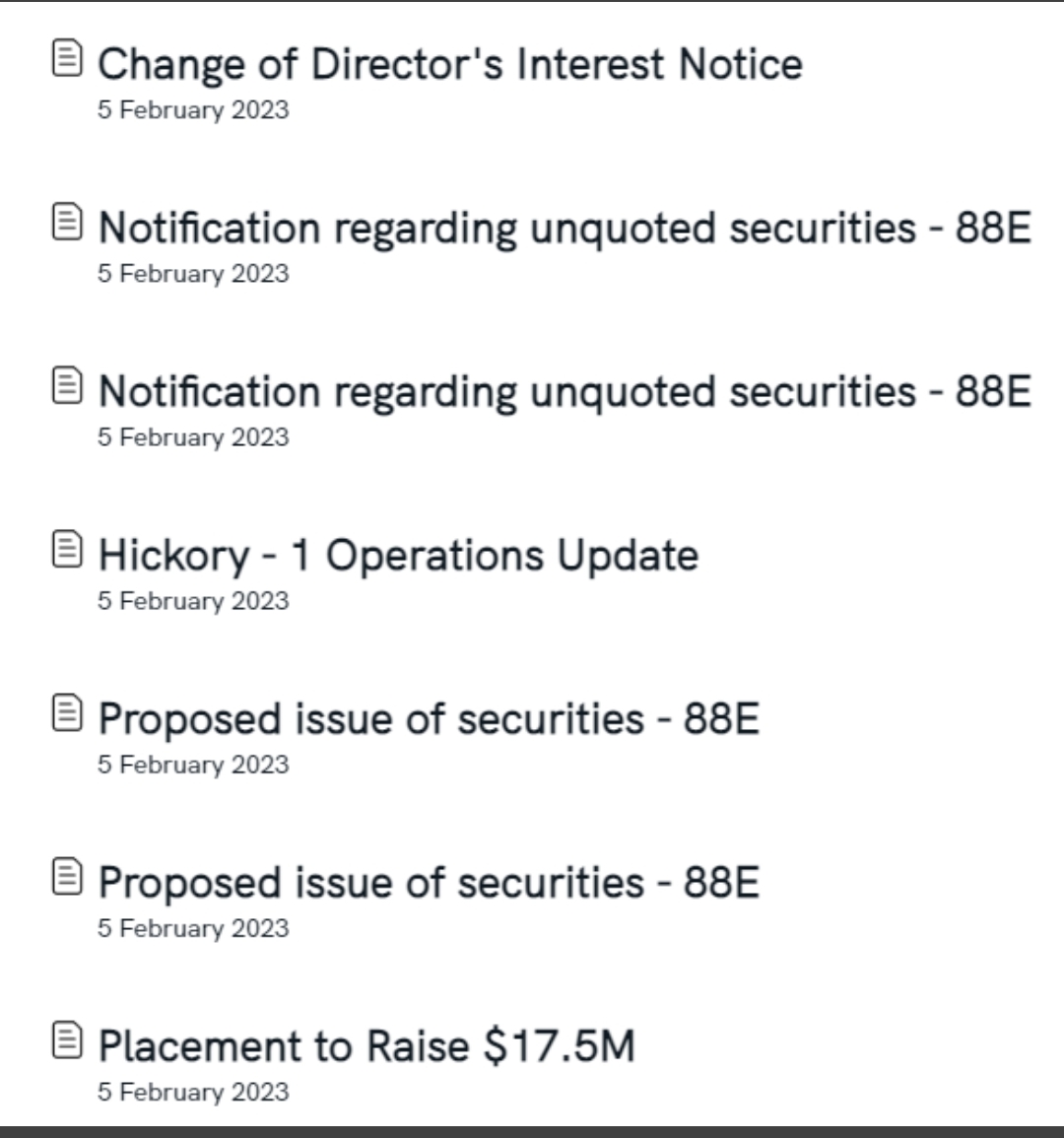Image resolution: width=1064 pixels, height=1138 pixels.
Task: Click the date under second Notification regarding unquoted securities
Action: tap(193, 437)
